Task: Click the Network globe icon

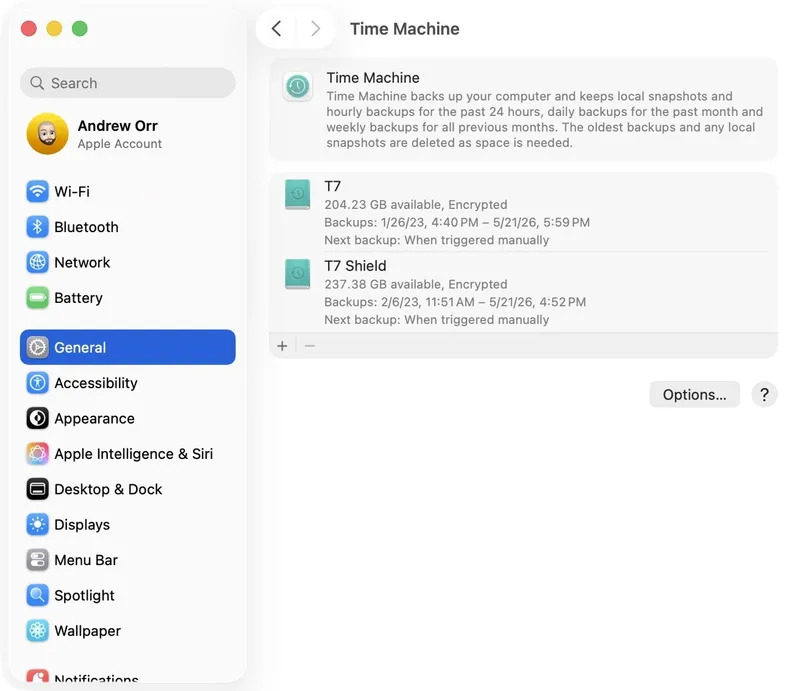Action: point(37,262)
